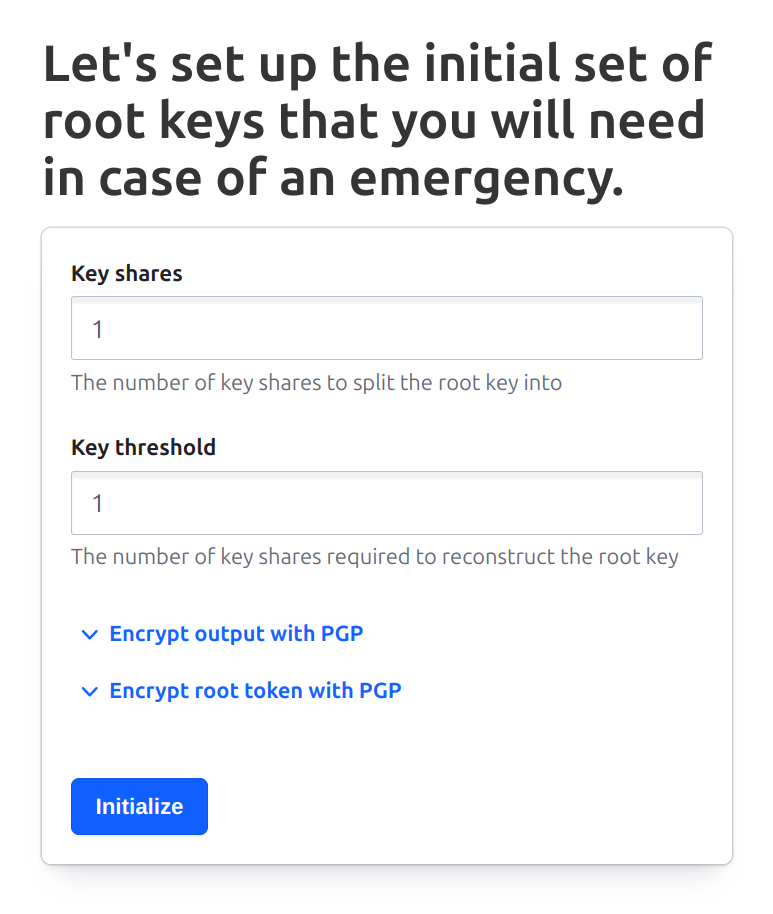Select the word PGP in Encrypt output link

coord(342,634)
